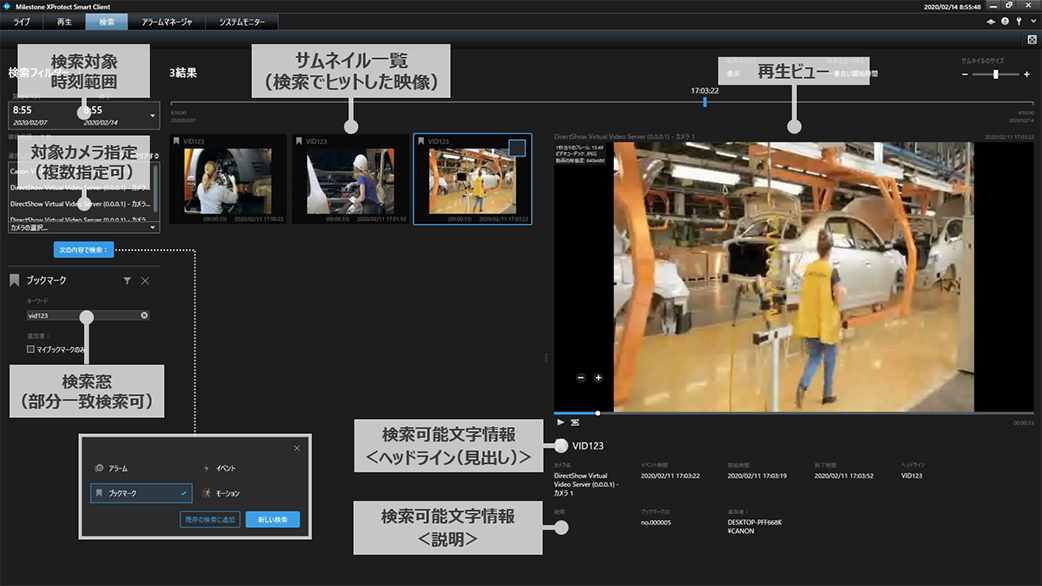Expand the time range dropdown arrow
This screenshot has width=1042, height=586.
click(x=152, y=115)
